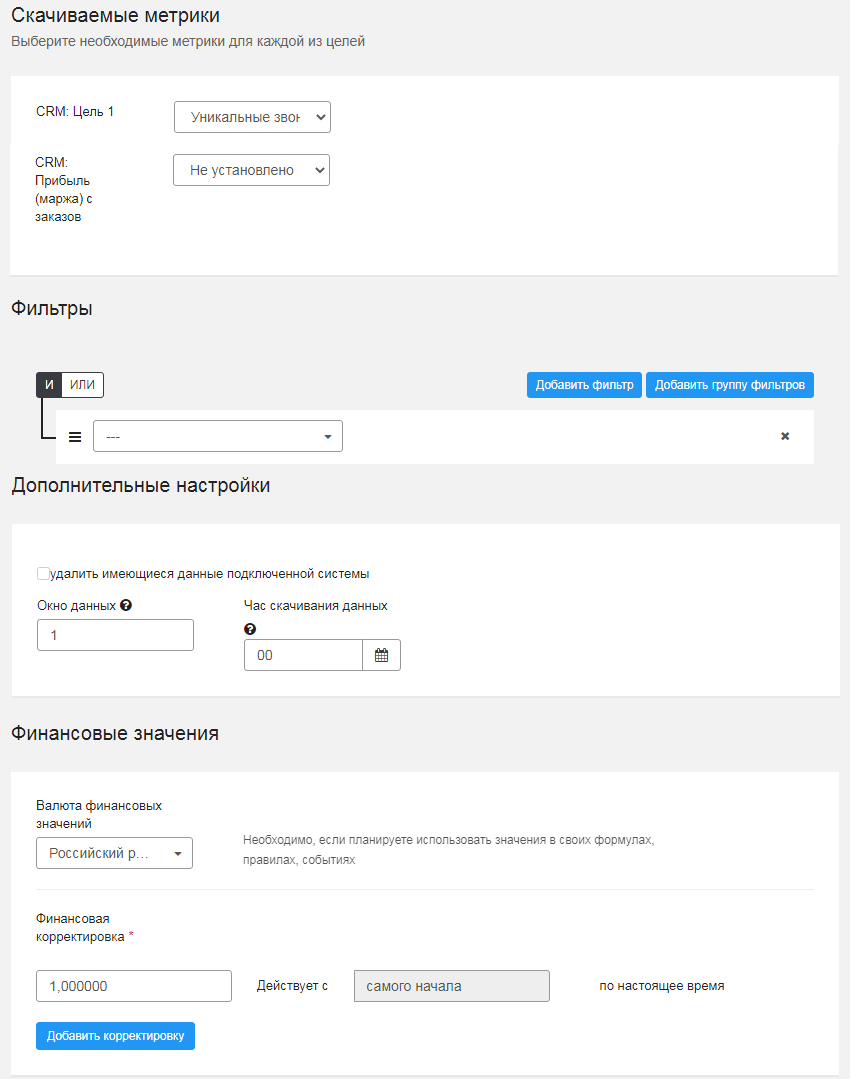Switch filter logic to ИЛИ
Image resolution: width=850 pixels, height=1079 pixels.
83,385
